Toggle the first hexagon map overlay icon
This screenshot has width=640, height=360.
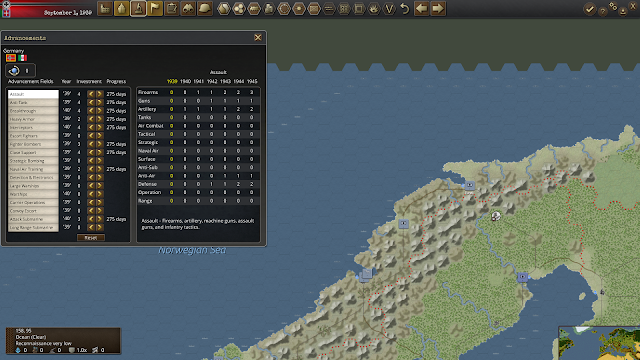pyautogui.click(x=223, y=9)
